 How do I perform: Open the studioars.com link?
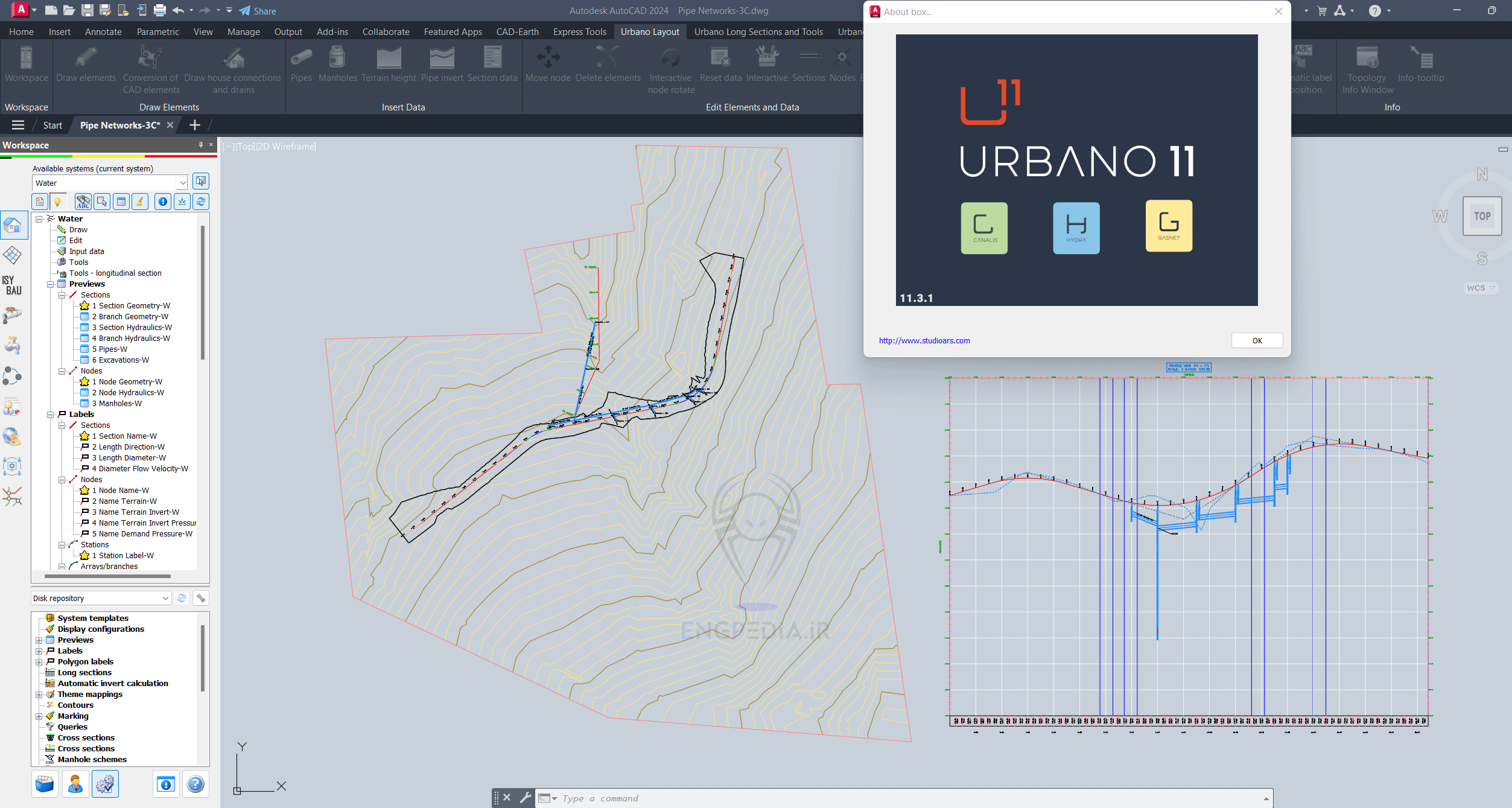pyautogui.click(x=925, y=340)
